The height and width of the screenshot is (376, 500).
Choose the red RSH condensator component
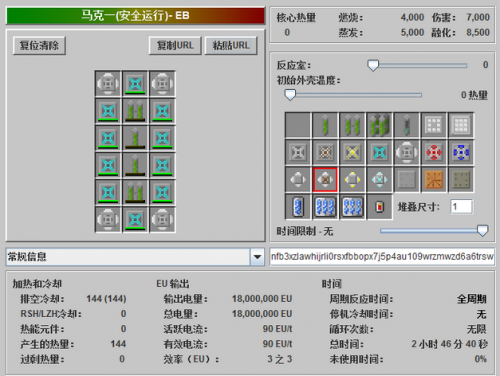(x=434, y=153)
